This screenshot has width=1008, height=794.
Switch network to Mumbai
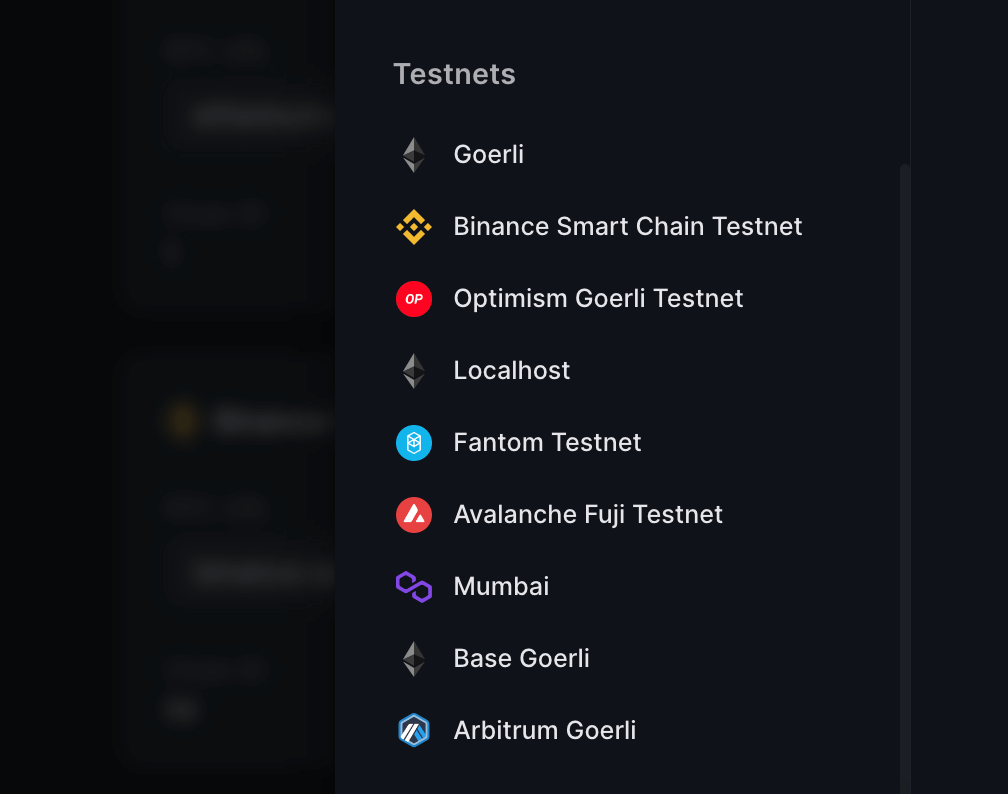pos(501,587)
